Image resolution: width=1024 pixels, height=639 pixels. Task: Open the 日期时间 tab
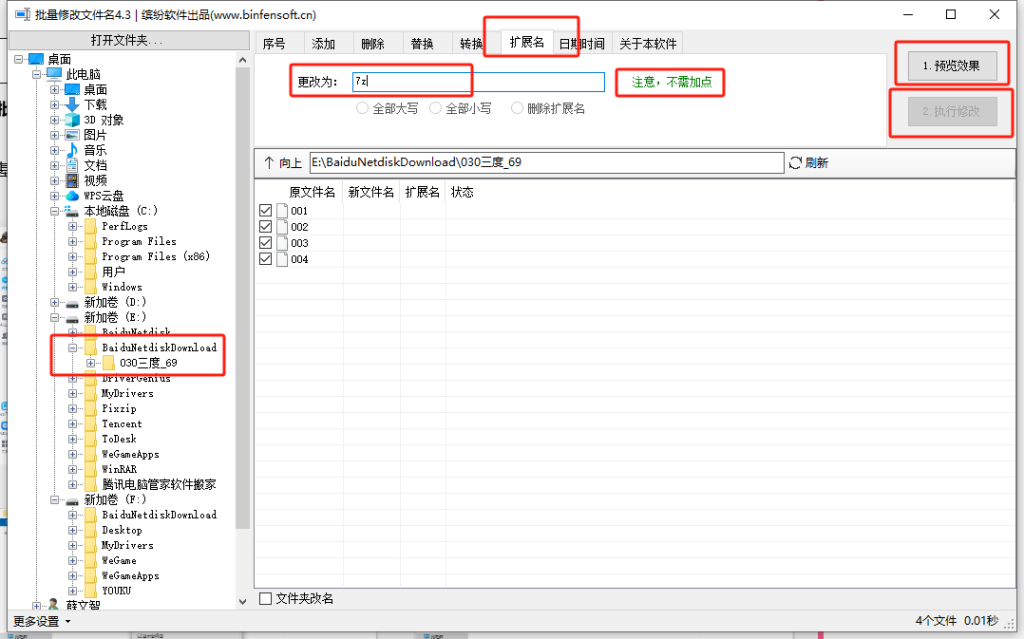tap(581, 44)
